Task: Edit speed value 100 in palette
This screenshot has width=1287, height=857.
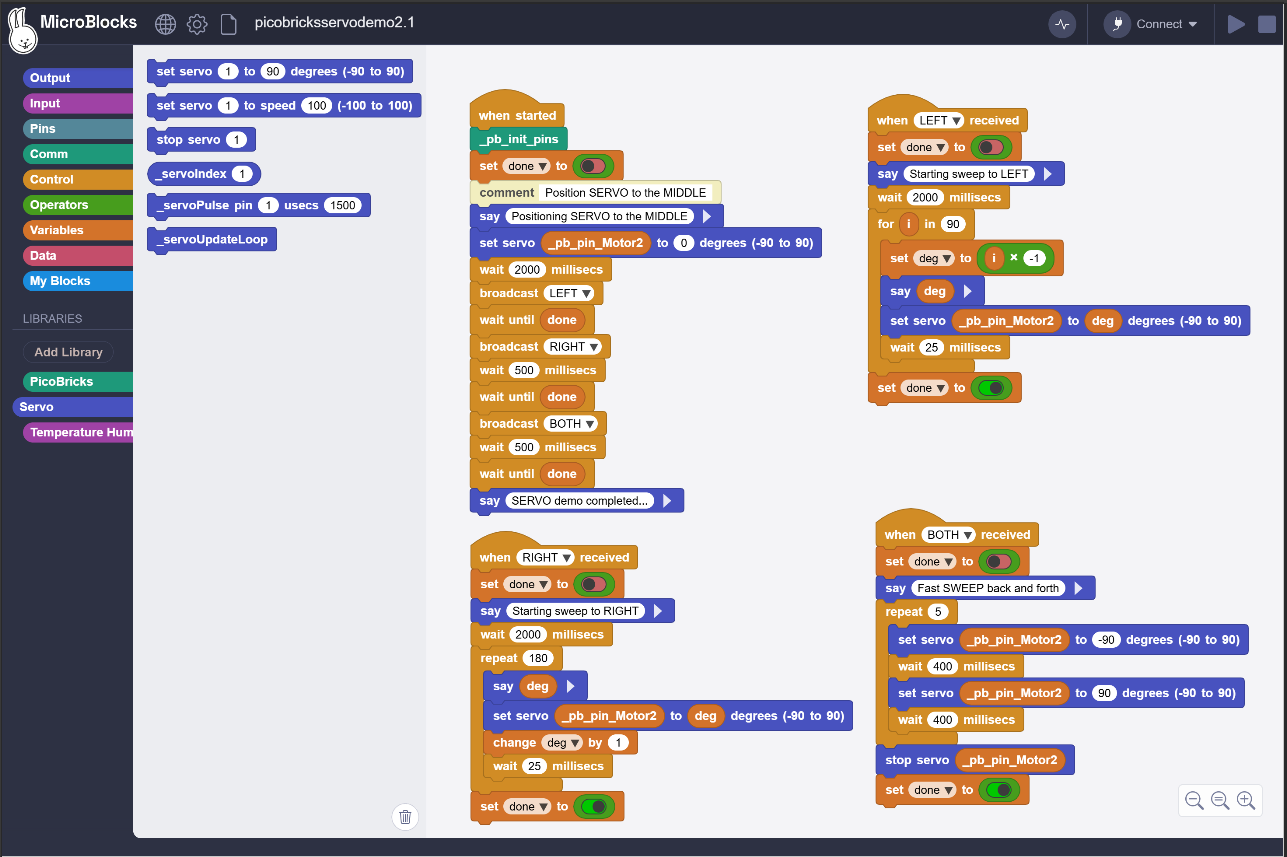Action: [316, 105]
